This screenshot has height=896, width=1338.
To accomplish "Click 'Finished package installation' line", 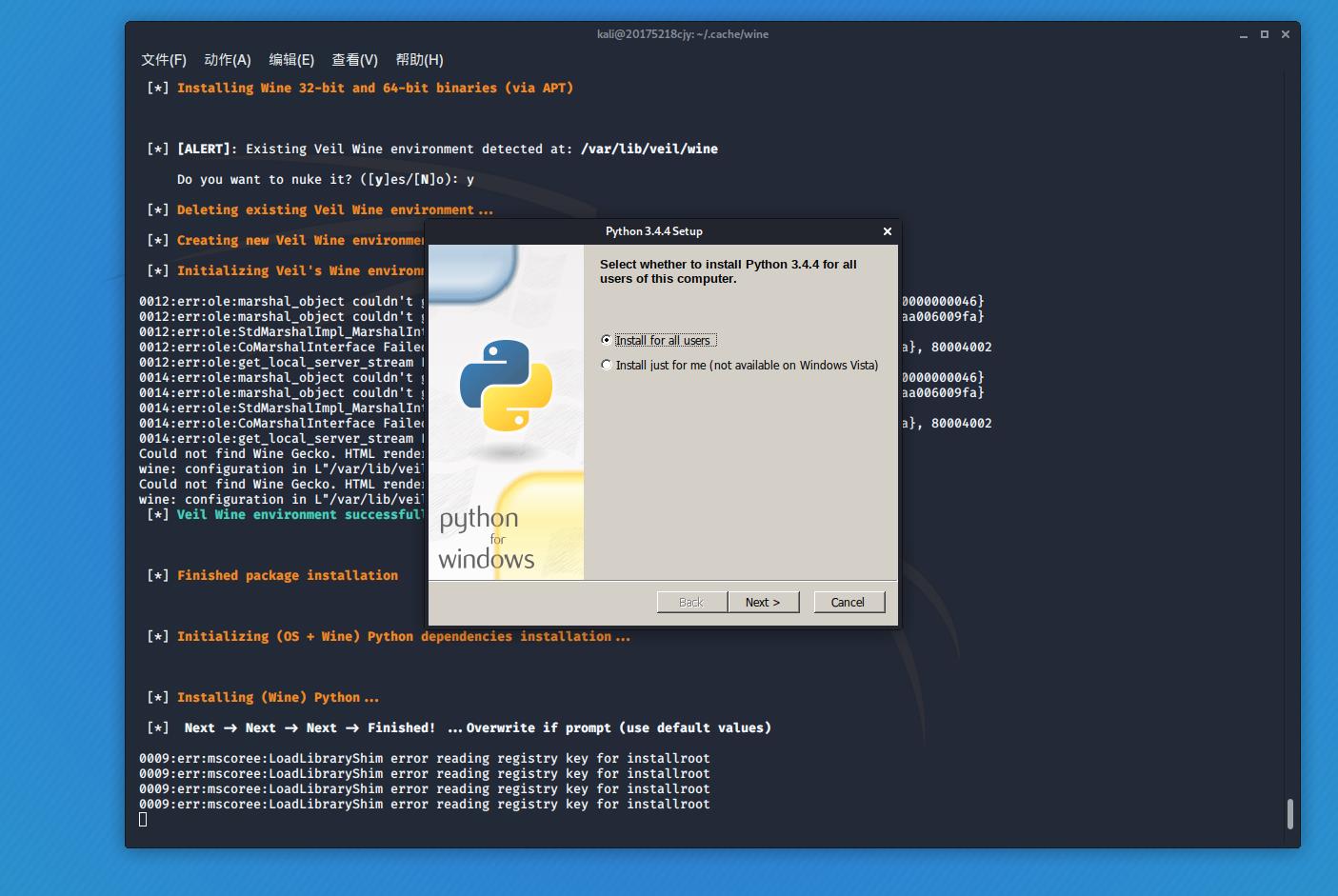I will coord(288,575).
